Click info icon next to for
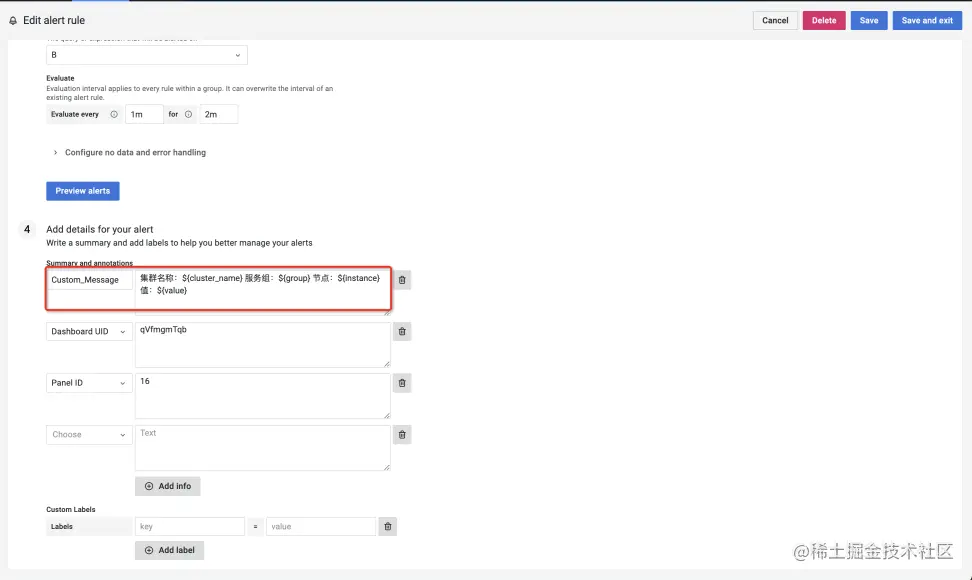The image size is (972, 580). (188, 114)
